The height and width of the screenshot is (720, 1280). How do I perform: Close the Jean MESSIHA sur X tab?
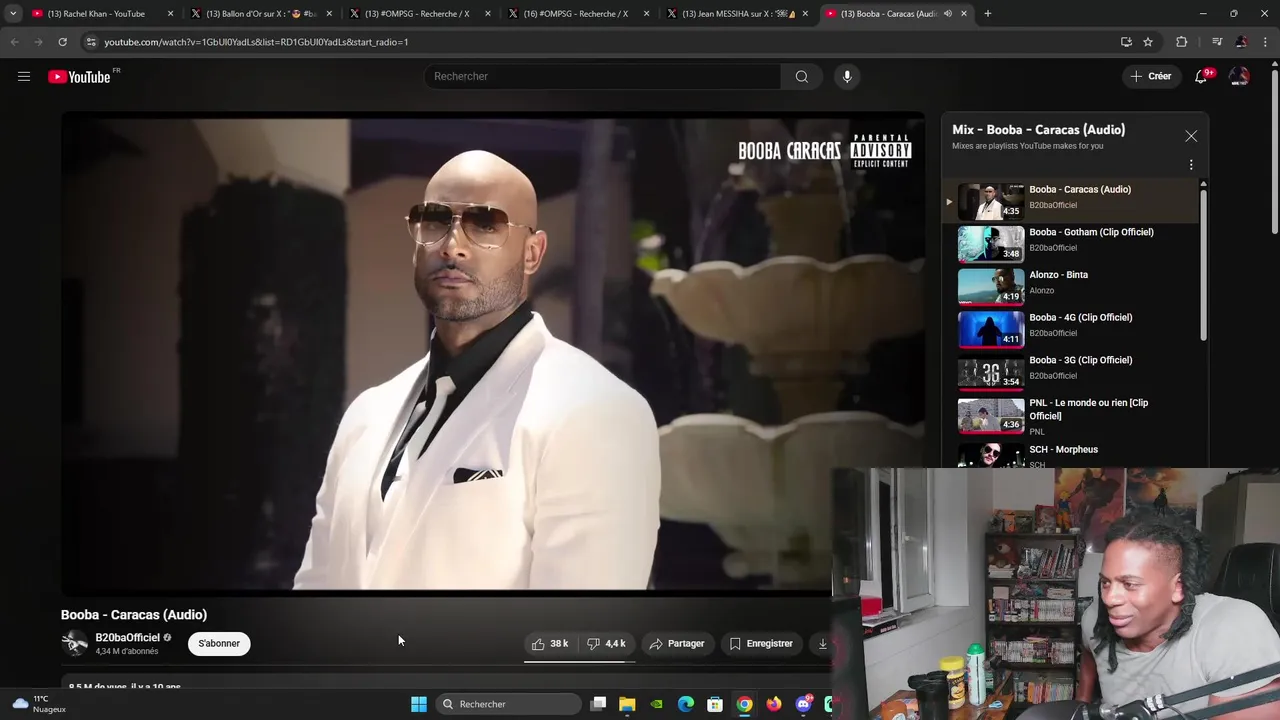(x=805, y=14)
